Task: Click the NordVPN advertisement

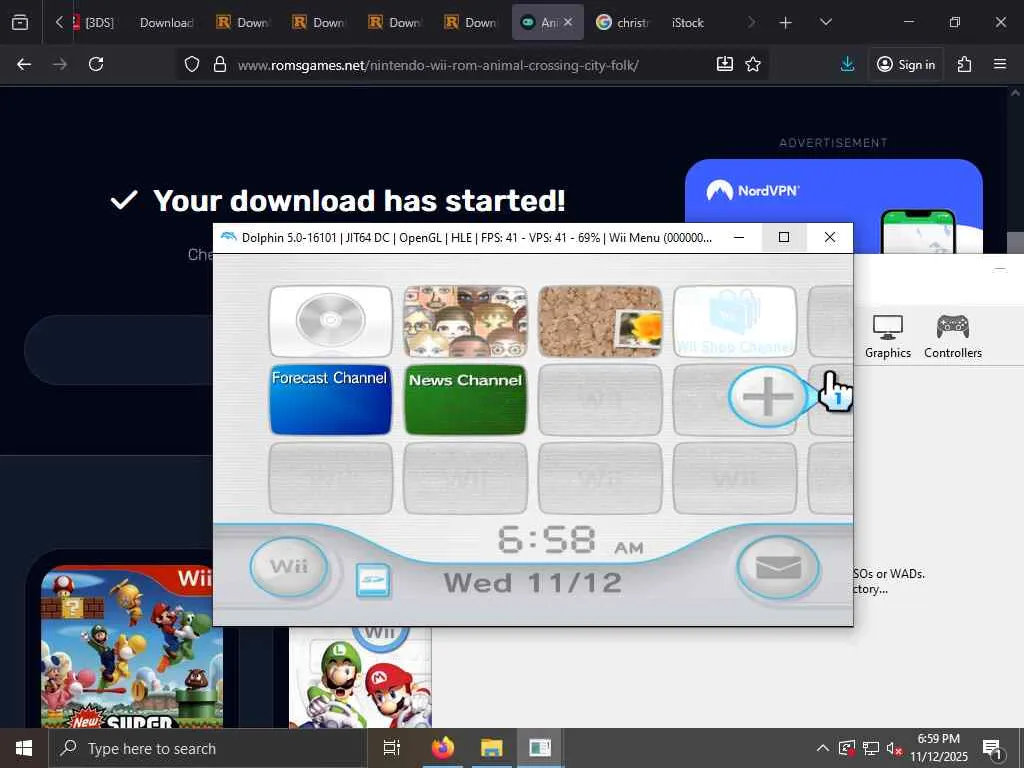Action: pos(833,206)
